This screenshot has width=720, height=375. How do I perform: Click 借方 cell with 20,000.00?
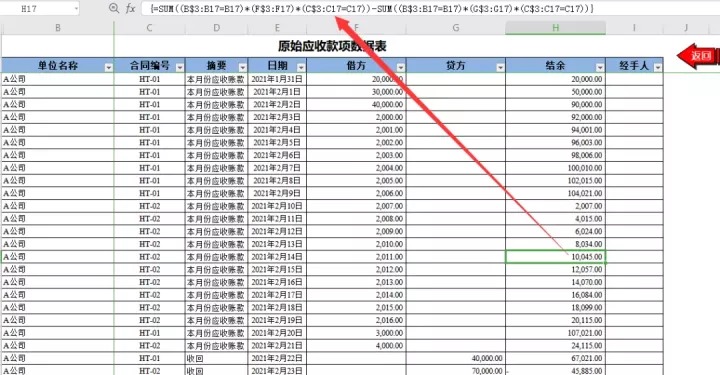pyautogui.click(x=356, y=79)
